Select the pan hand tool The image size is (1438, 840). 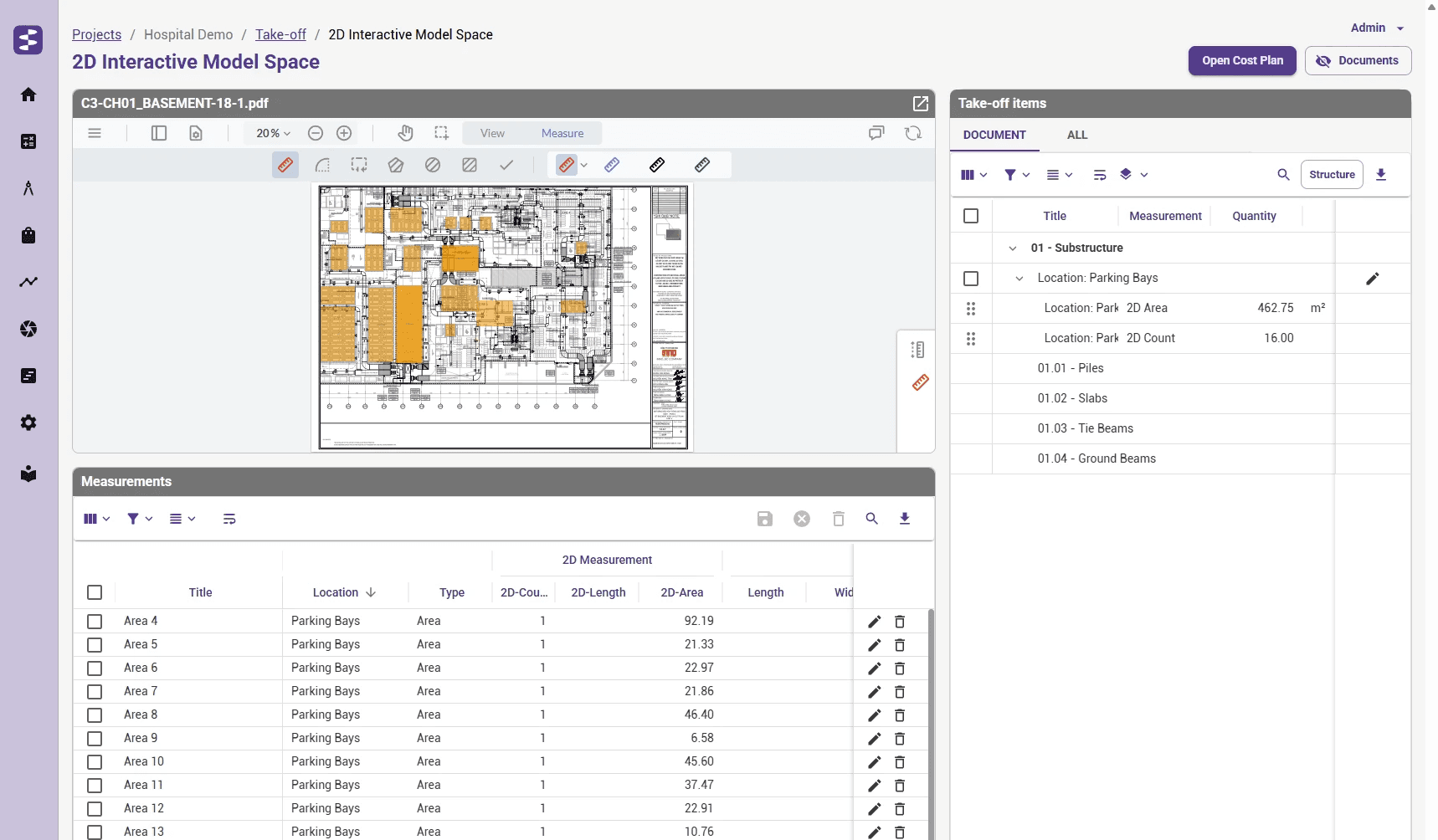pyautogui.click(x=405, y=133)
